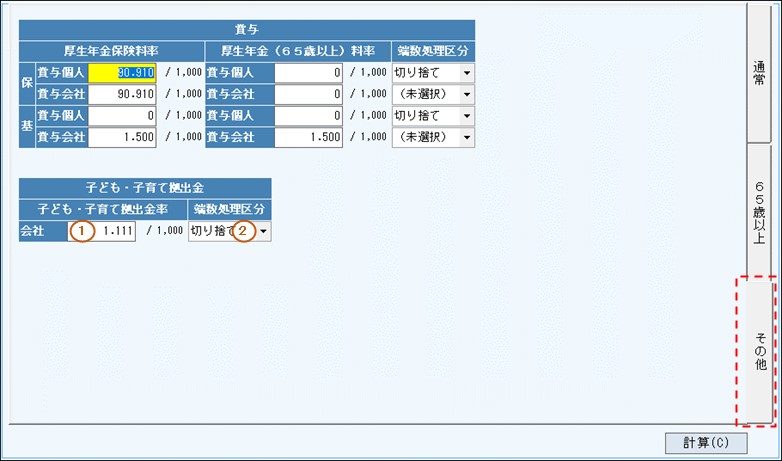
Task: Select the その他 side tab
Action: pyautogui.click(x=759, y=350)
